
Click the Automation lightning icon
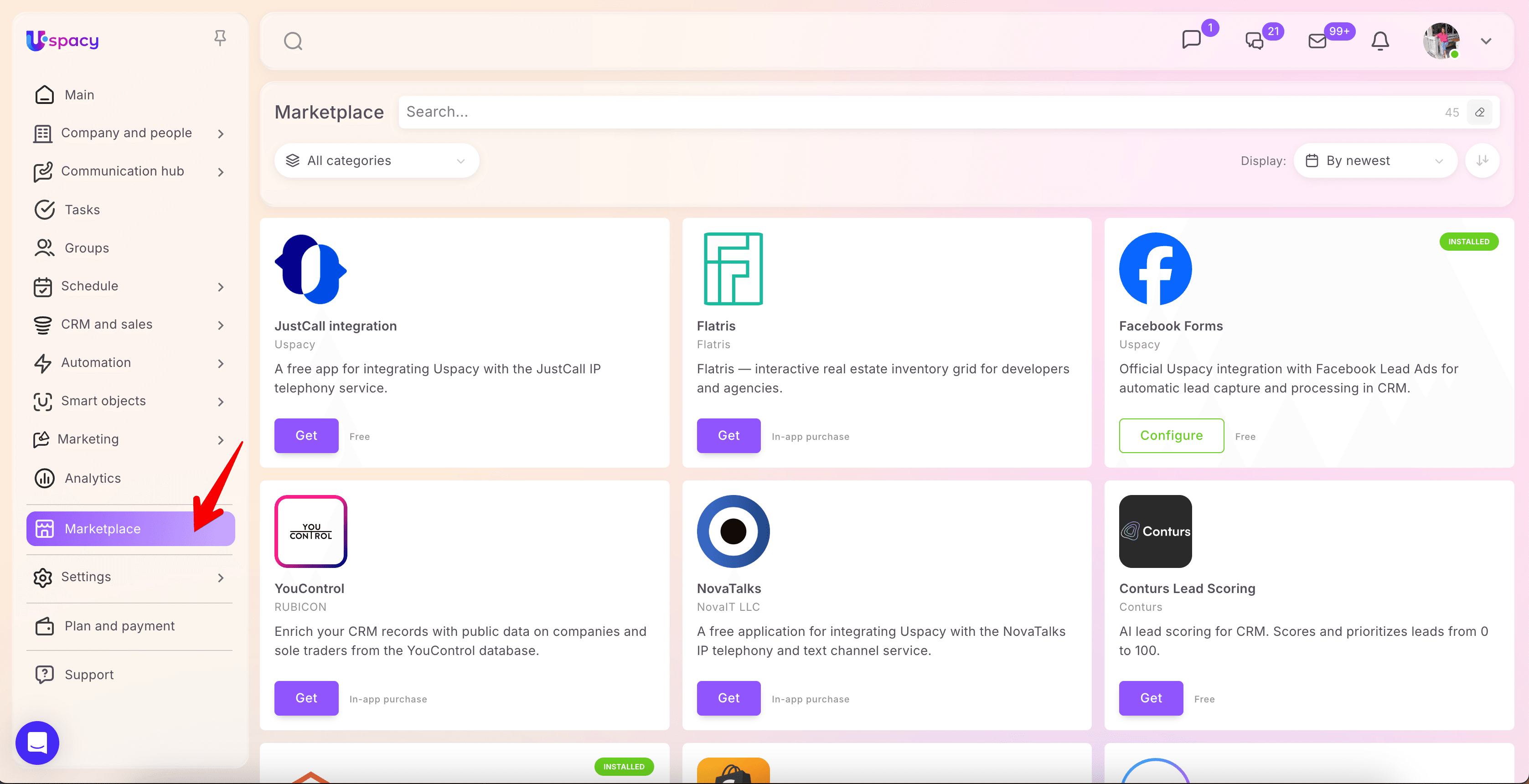[43, 363]
